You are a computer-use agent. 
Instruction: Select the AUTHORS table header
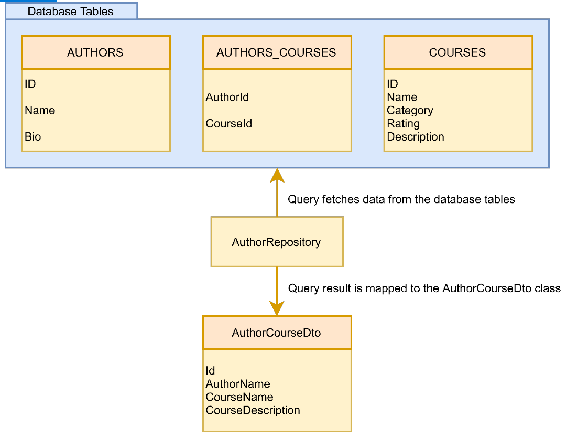pyautogui.click(x=96, y=52)
